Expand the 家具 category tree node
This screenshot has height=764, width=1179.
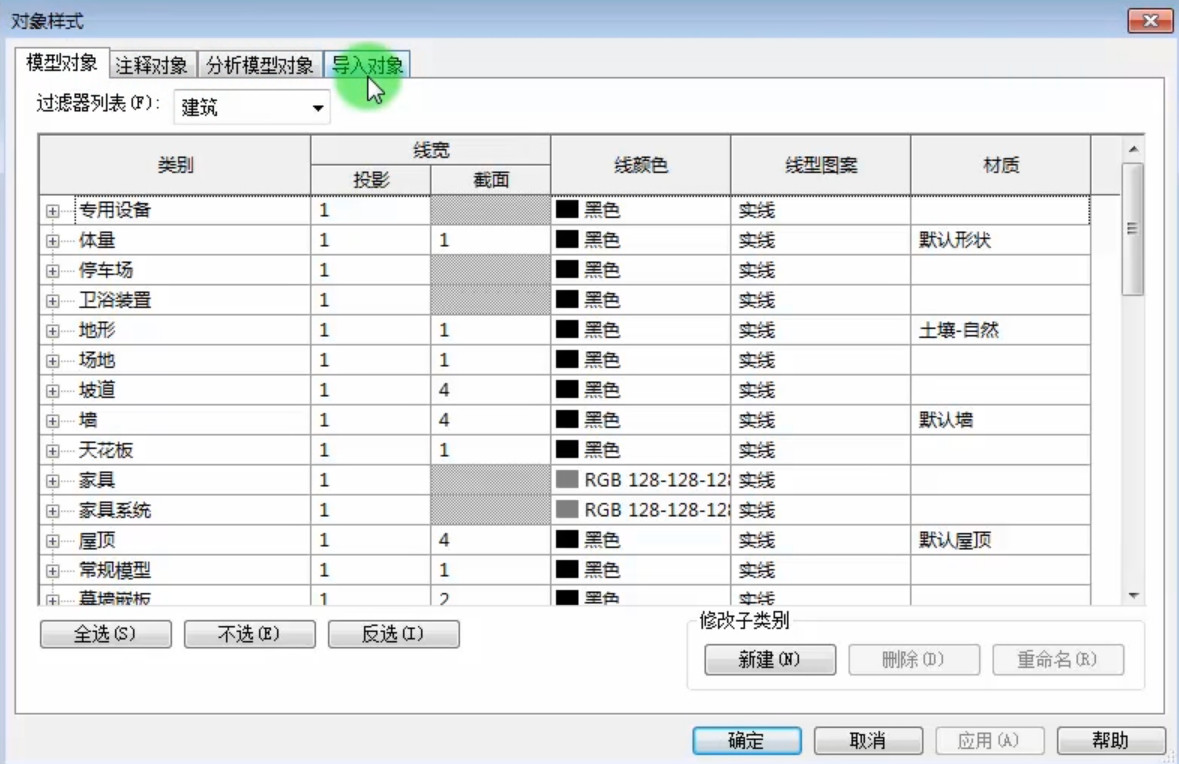pos(52,481)
